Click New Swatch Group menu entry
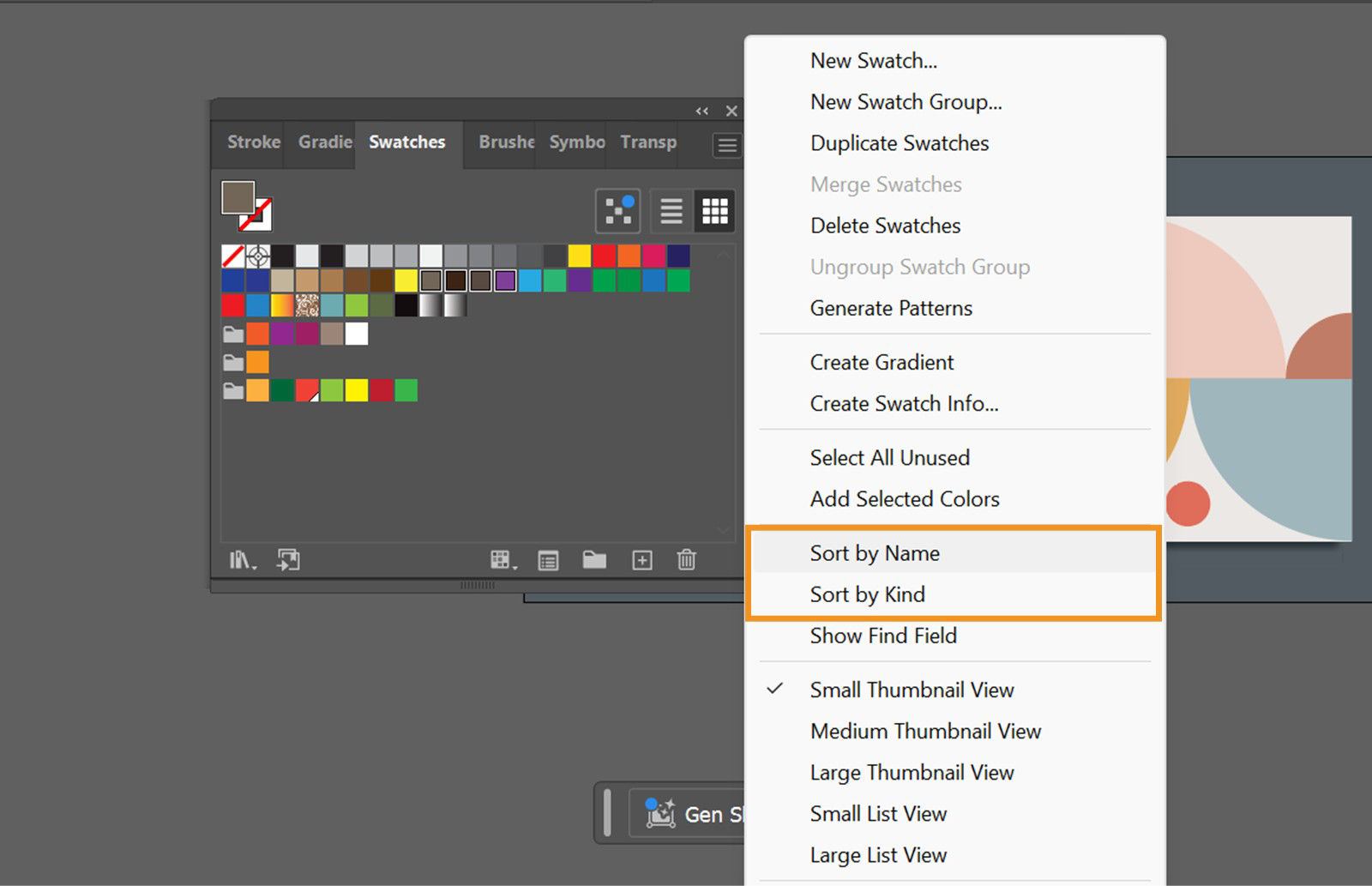1372x886 pixels. pyautogui.click(x=906, y=102)
